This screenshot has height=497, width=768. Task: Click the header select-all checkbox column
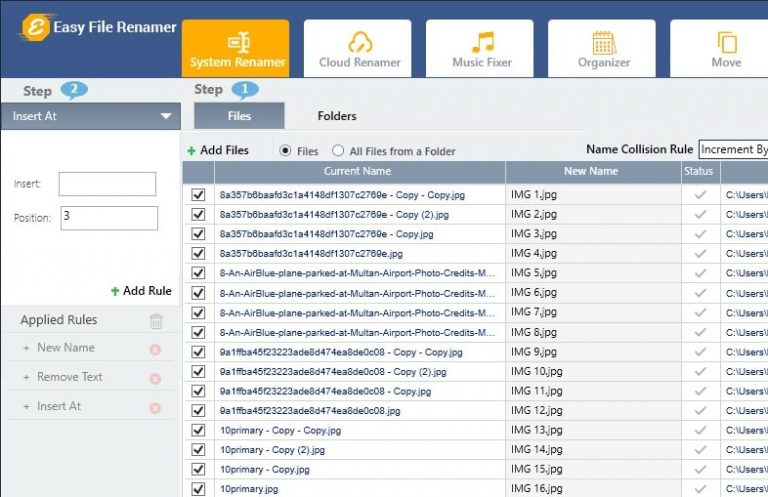pos(198,171)
